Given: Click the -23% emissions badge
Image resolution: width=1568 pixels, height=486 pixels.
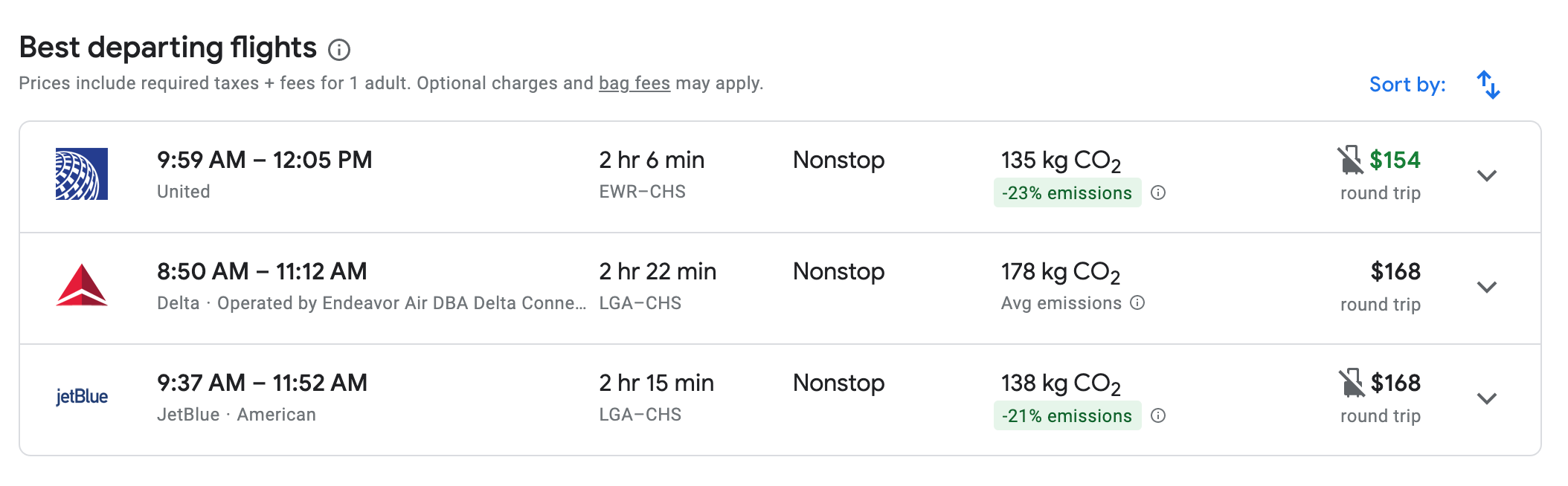Looking at the screenshot, I should pos(1067,193).
